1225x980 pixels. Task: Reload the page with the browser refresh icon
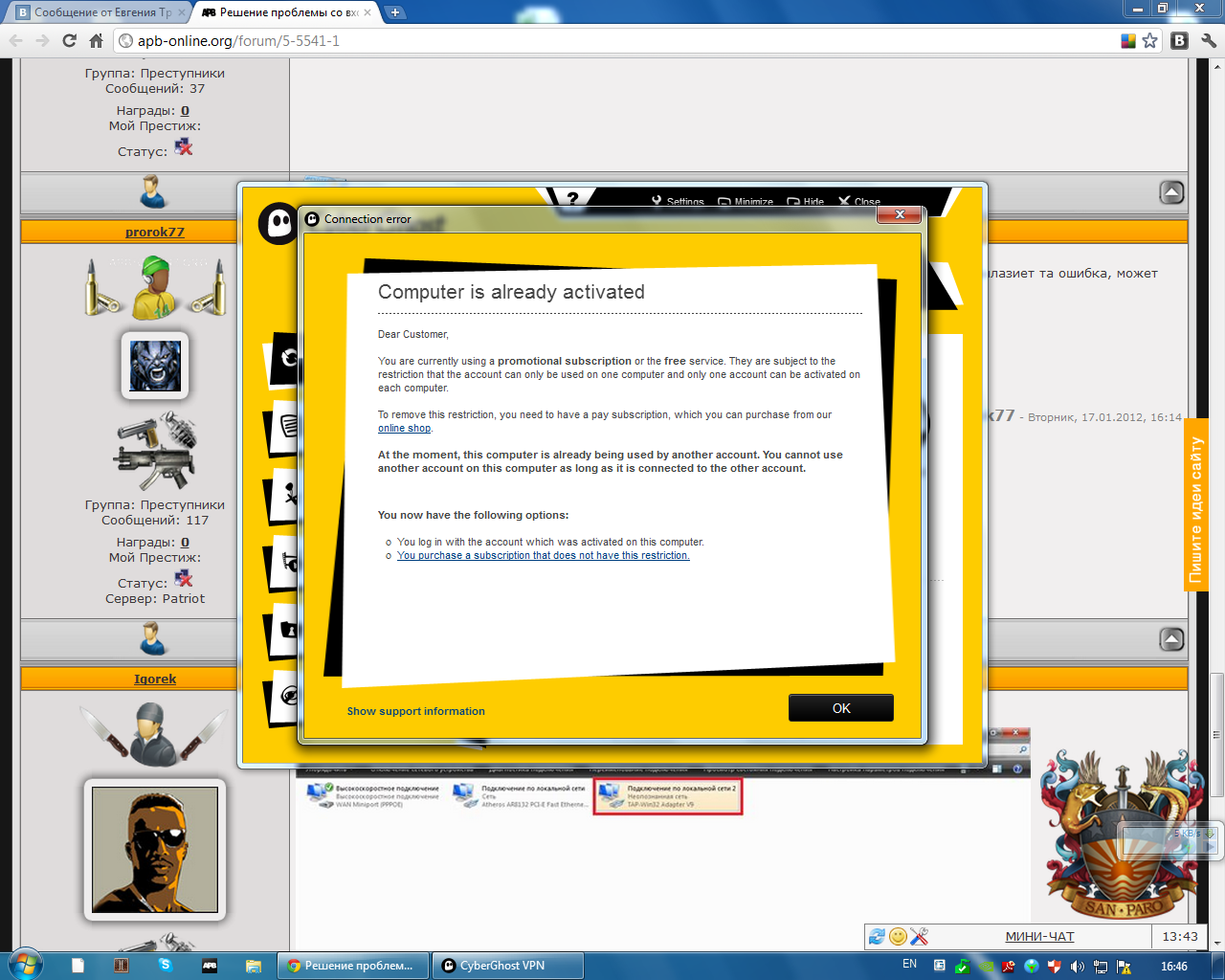(x=69, y=40)
